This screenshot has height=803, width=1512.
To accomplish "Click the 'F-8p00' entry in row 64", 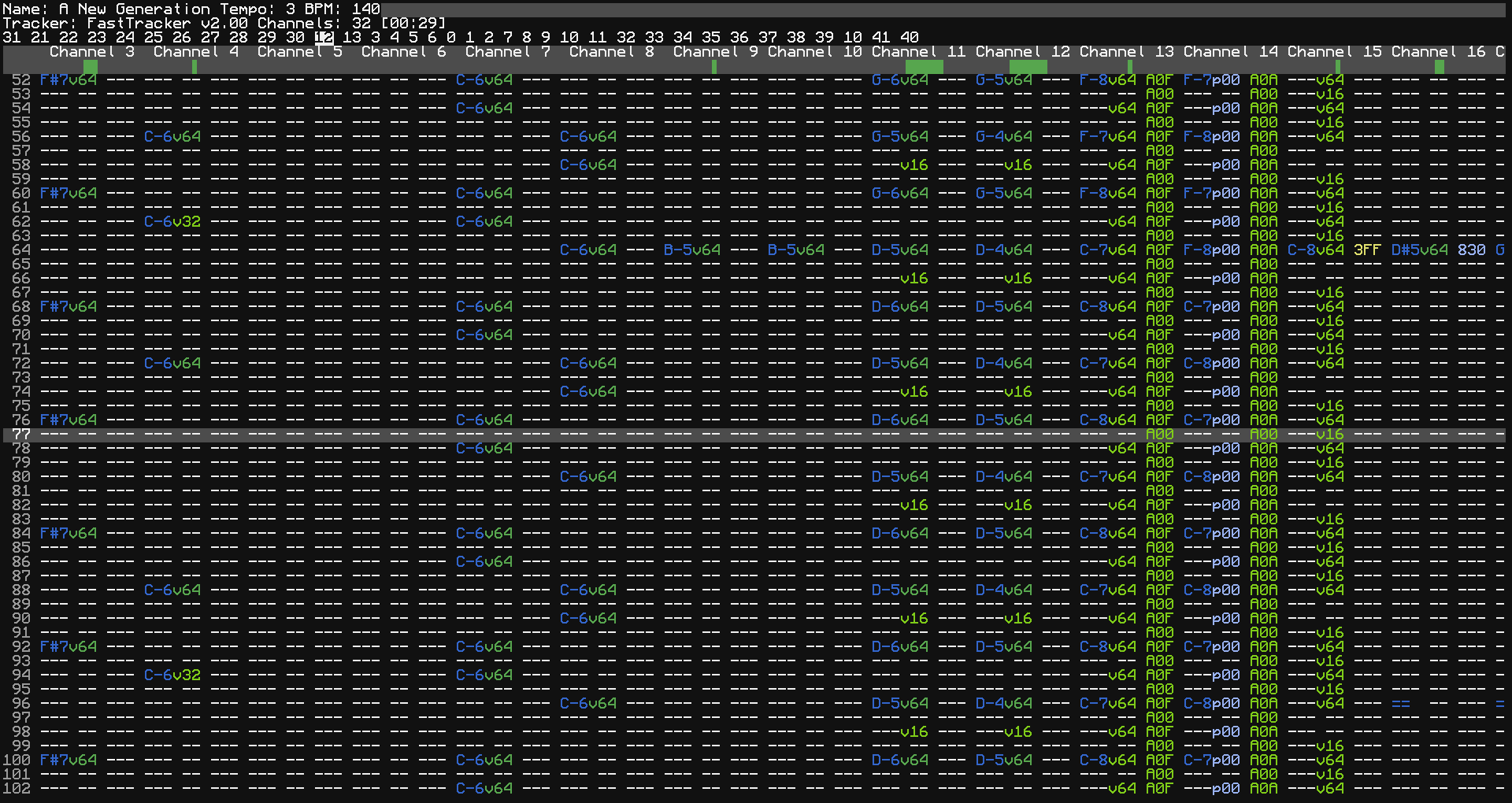I will [1212, 250].
